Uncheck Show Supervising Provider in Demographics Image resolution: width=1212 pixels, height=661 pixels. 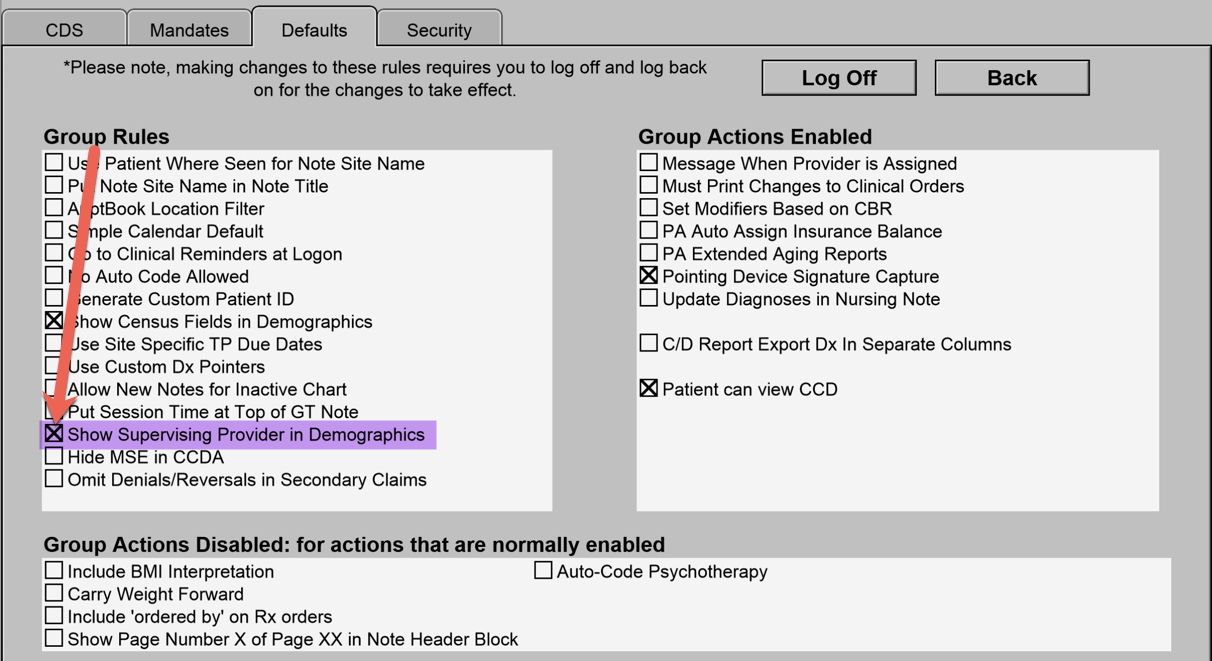click(x=55, y=434)
